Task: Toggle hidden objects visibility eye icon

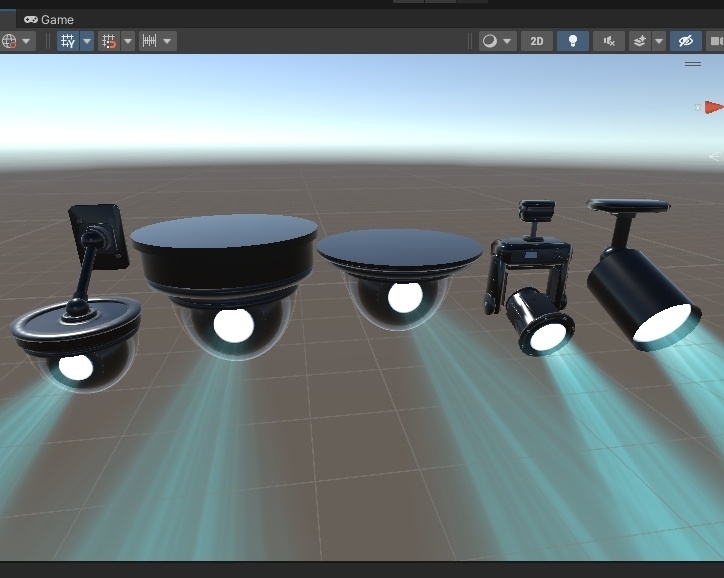Action: point(686,41)
